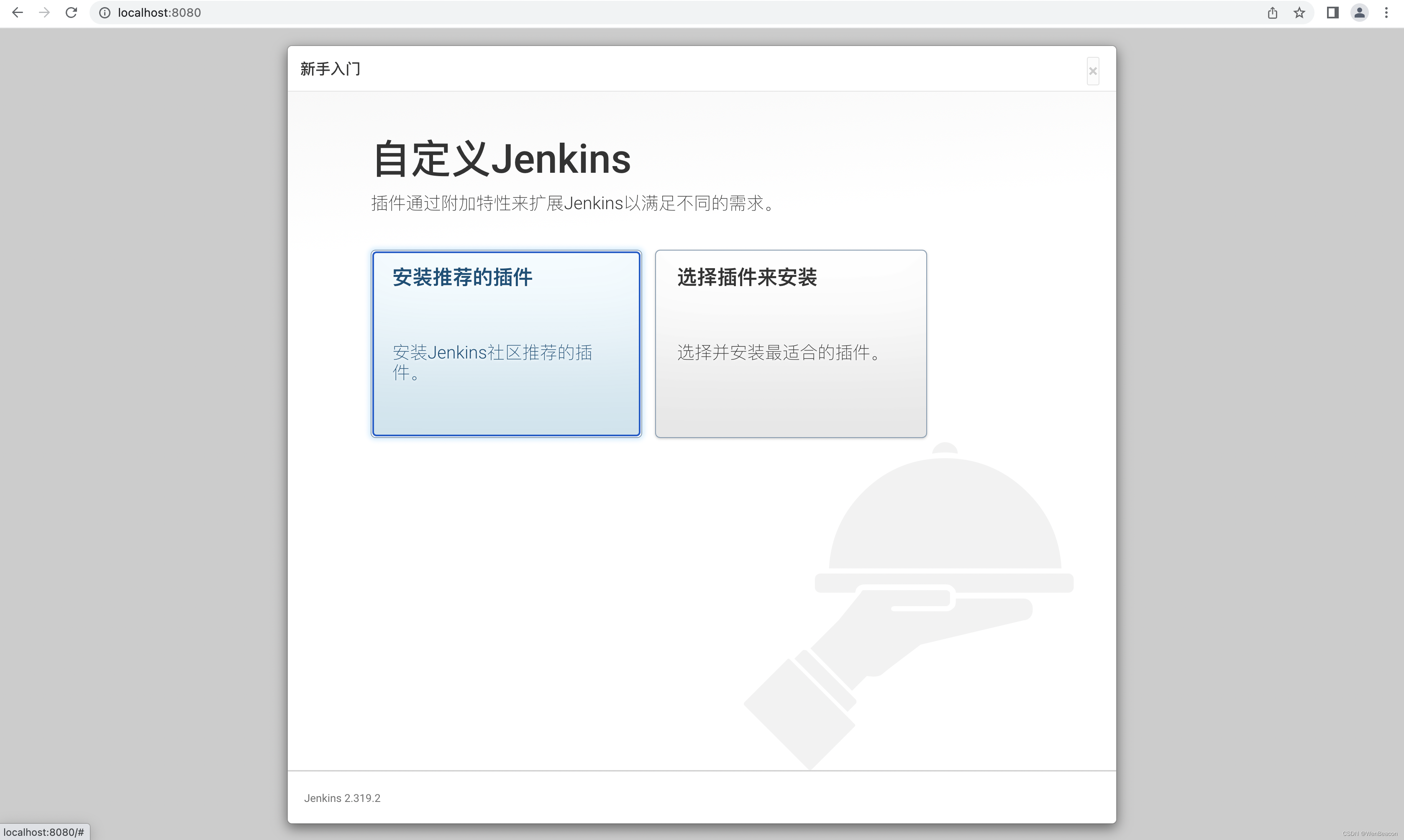Bookmark this page with star icon

1299,13
